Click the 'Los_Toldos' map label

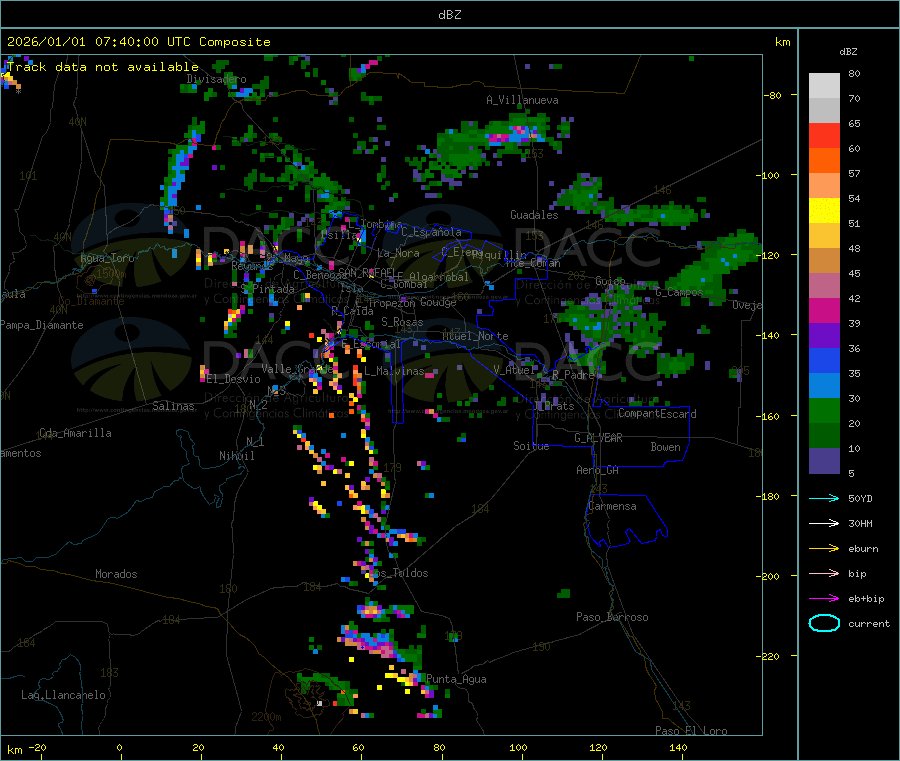(398, 573)
